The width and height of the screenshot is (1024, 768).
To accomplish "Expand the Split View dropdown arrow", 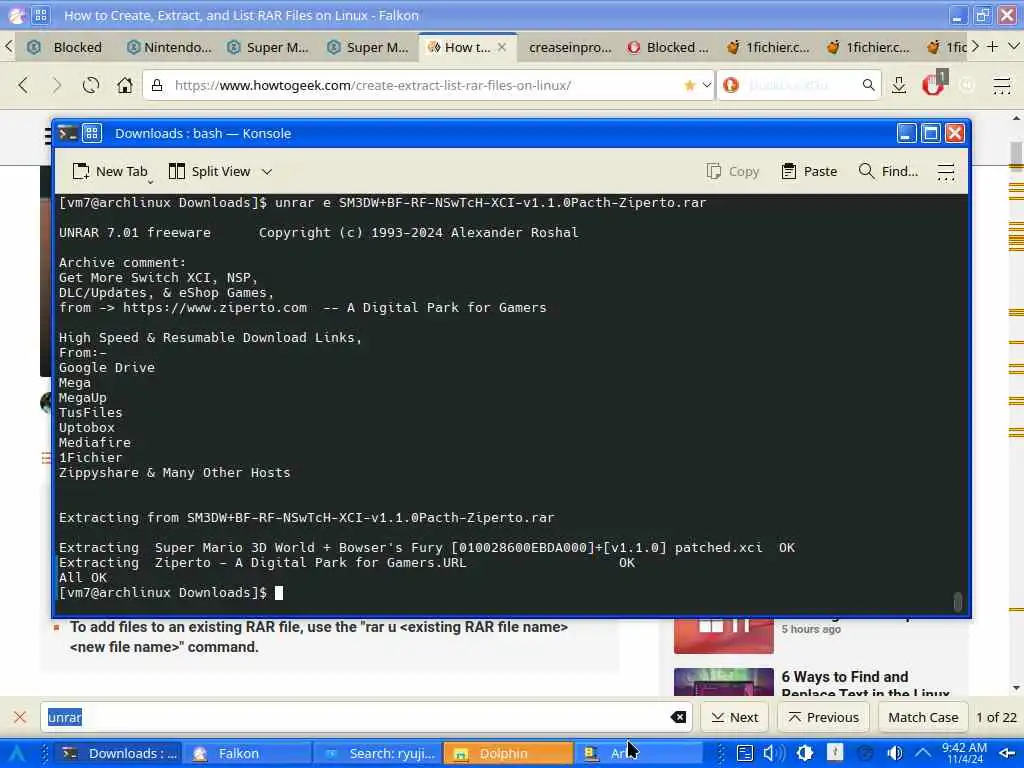I will click(x=266, y=171).
